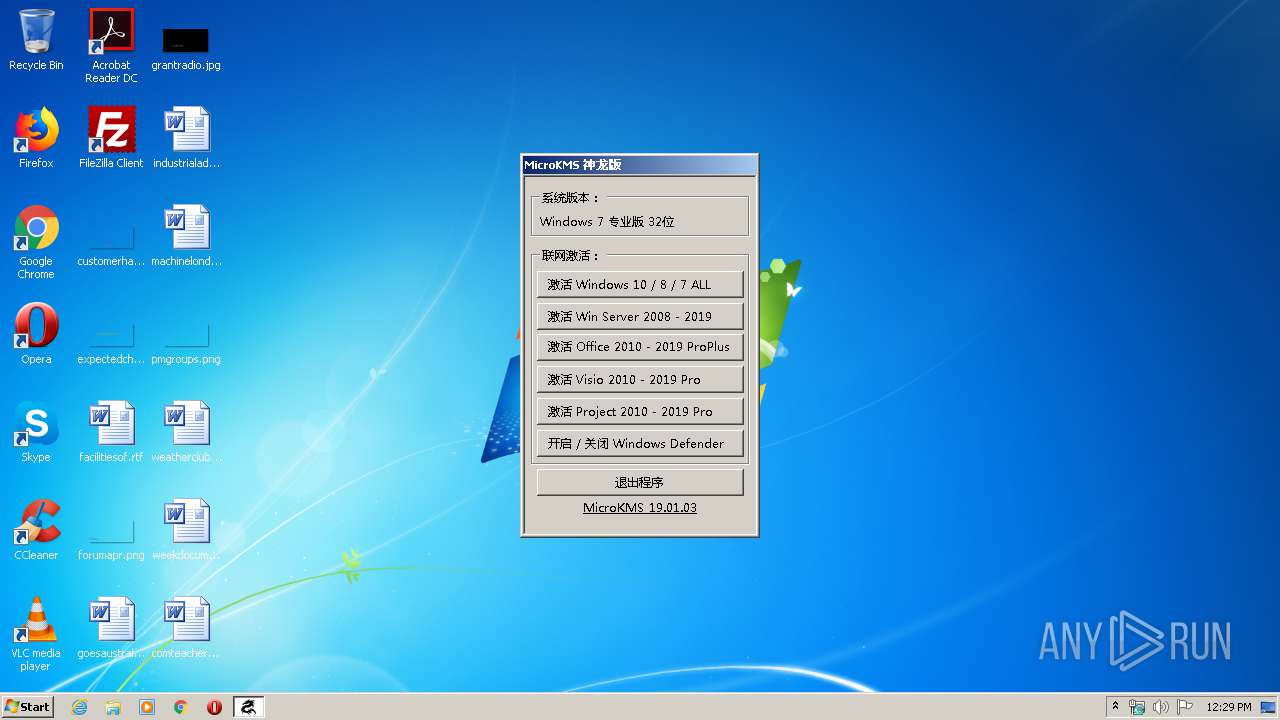The image size is (1280, 720).
Task: Open Action Center flag icon
Action: tap(1185, 707)
